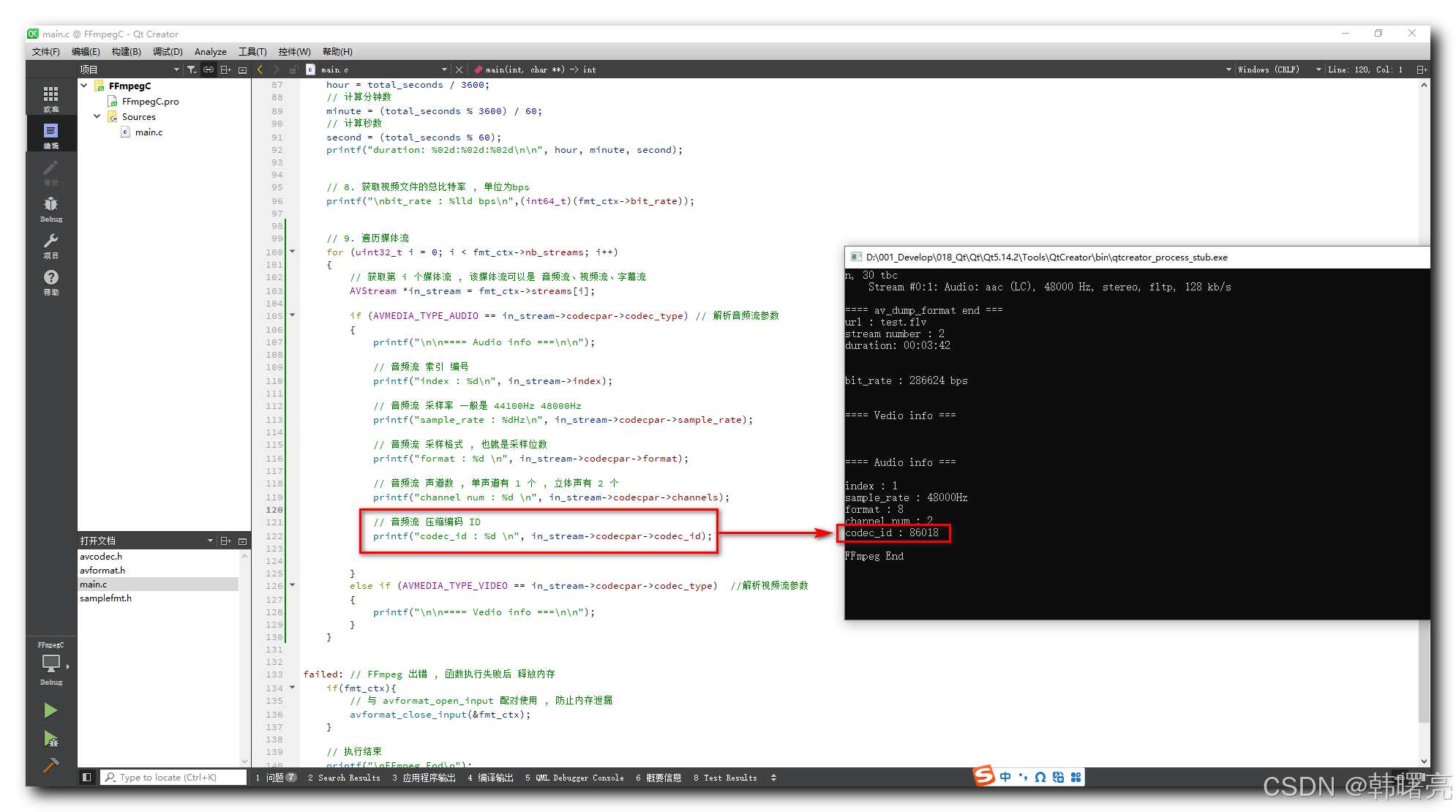1456x812 pixels.
Task: Click filter tree funnel icon
Action: click(x=192, y=69)
